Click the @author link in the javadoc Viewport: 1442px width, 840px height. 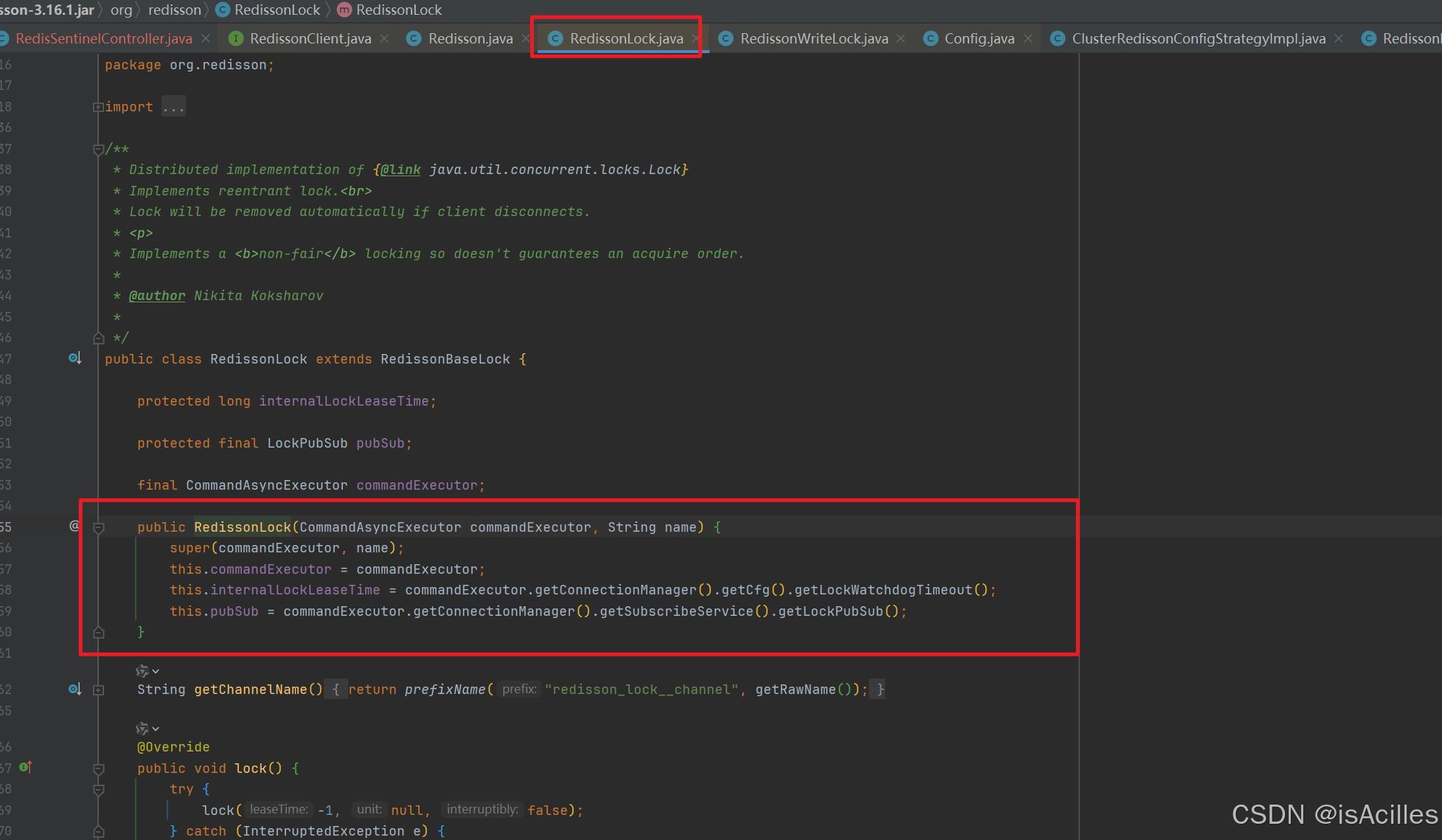(x=156, y=295)
